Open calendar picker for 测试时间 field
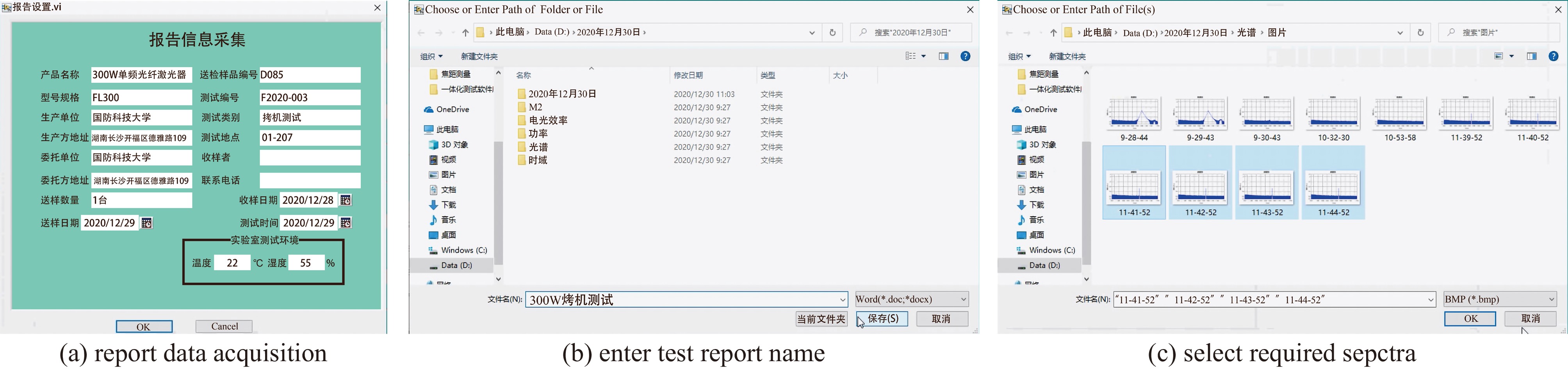This screenshot has width=1568, height=369. tap(345, 223)
